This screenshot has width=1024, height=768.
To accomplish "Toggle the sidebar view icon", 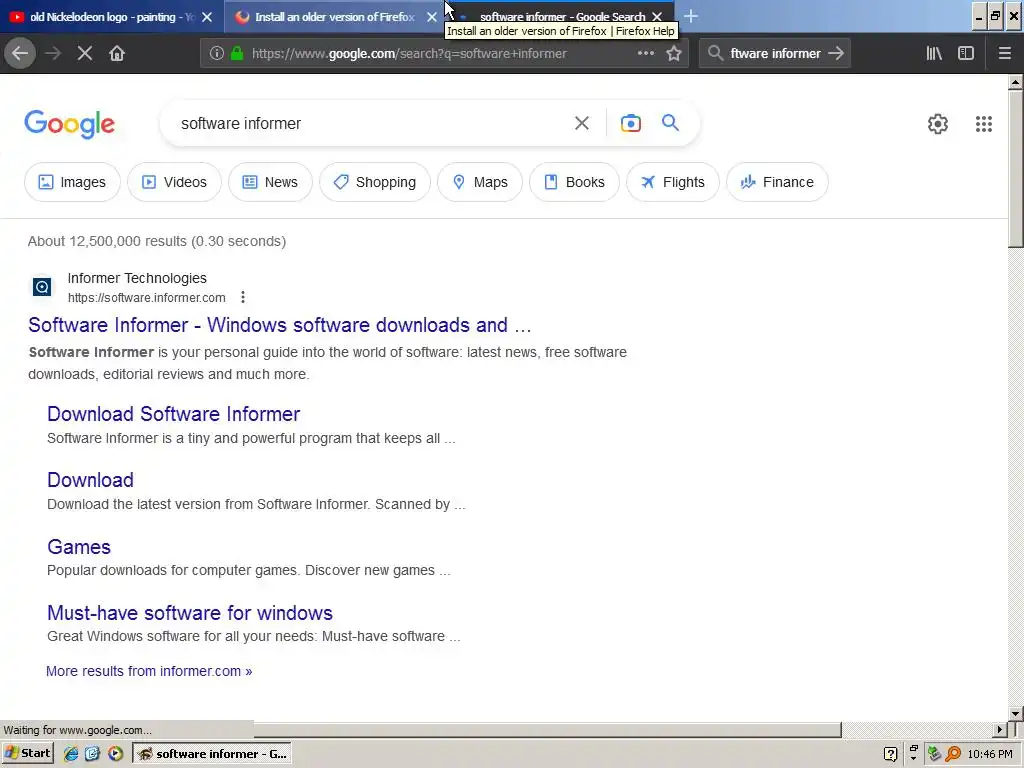I will point(966,54).
